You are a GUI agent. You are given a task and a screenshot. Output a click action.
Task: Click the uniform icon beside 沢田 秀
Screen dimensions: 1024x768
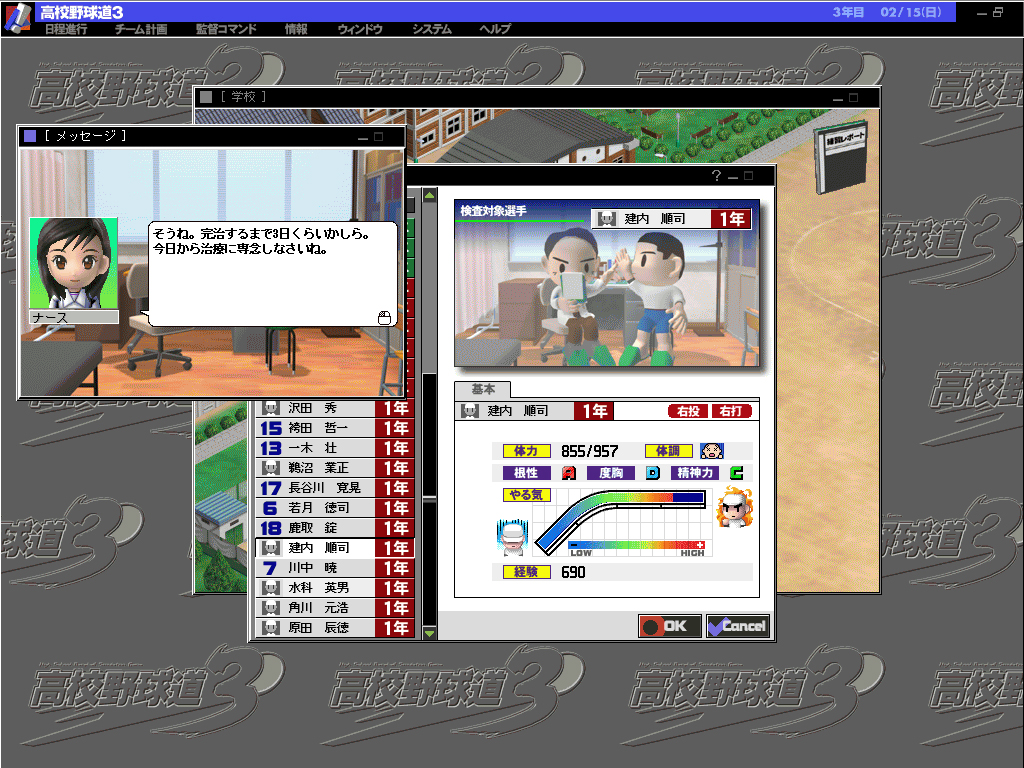[270, 408]
